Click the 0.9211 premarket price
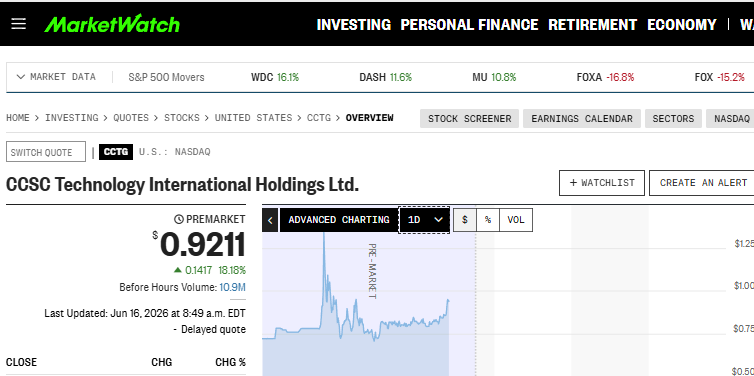This screenshot has height=376, width=754. pos(202,245)
